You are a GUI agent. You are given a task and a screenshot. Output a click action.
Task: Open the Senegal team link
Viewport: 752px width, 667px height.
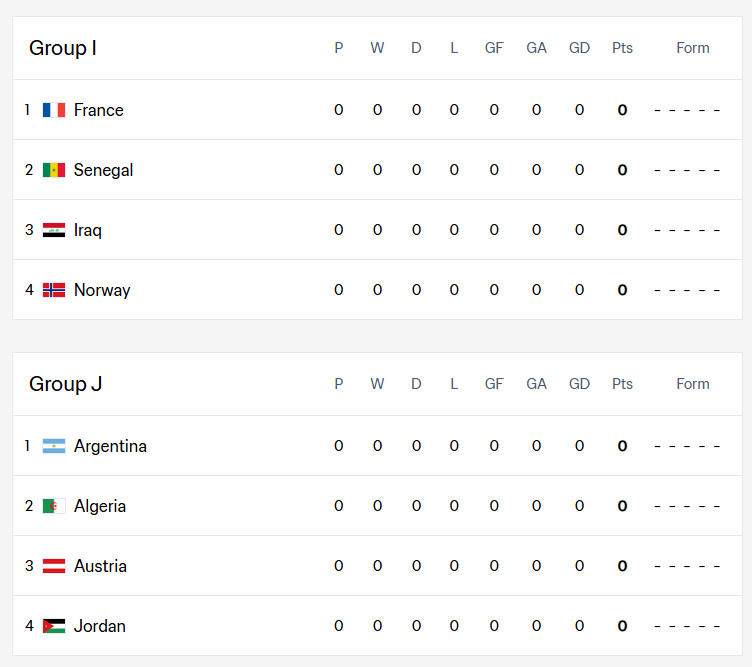tap(104, 170)
